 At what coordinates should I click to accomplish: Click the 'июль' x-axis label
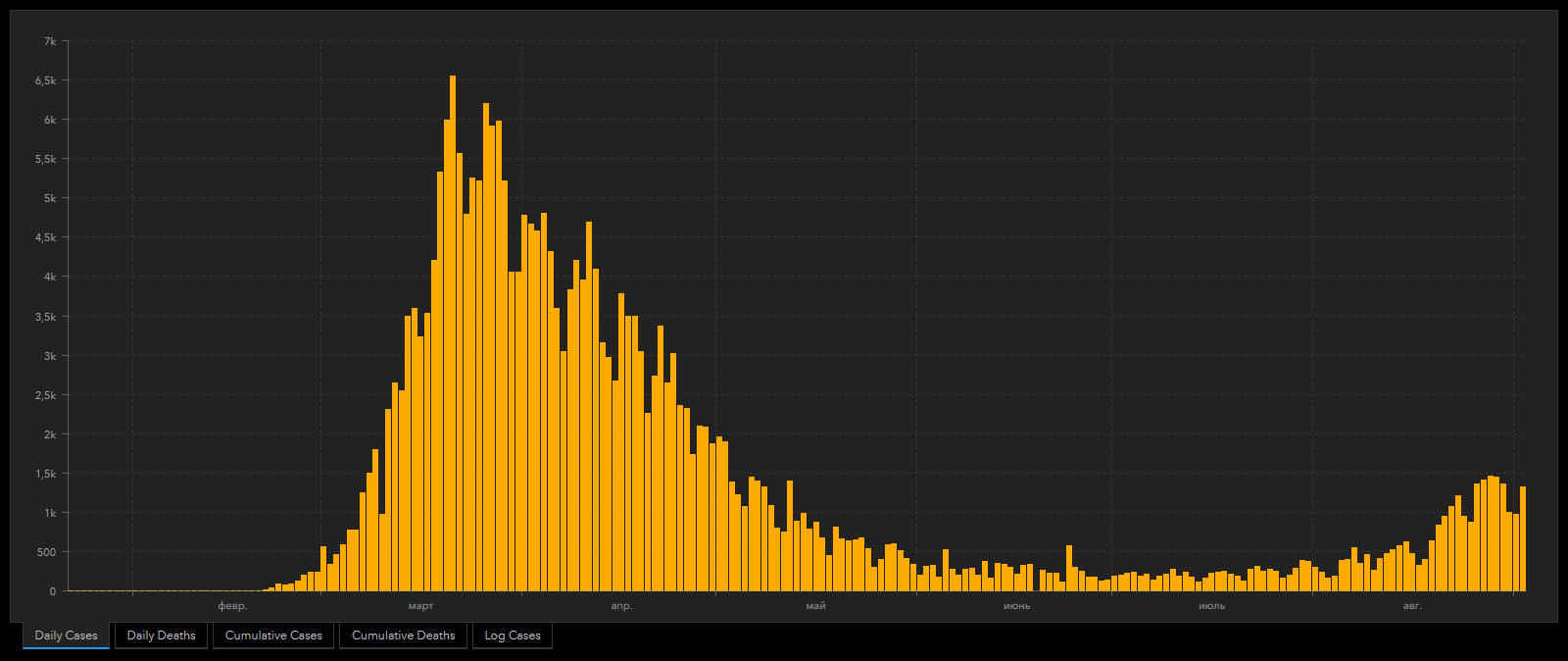1211,606
